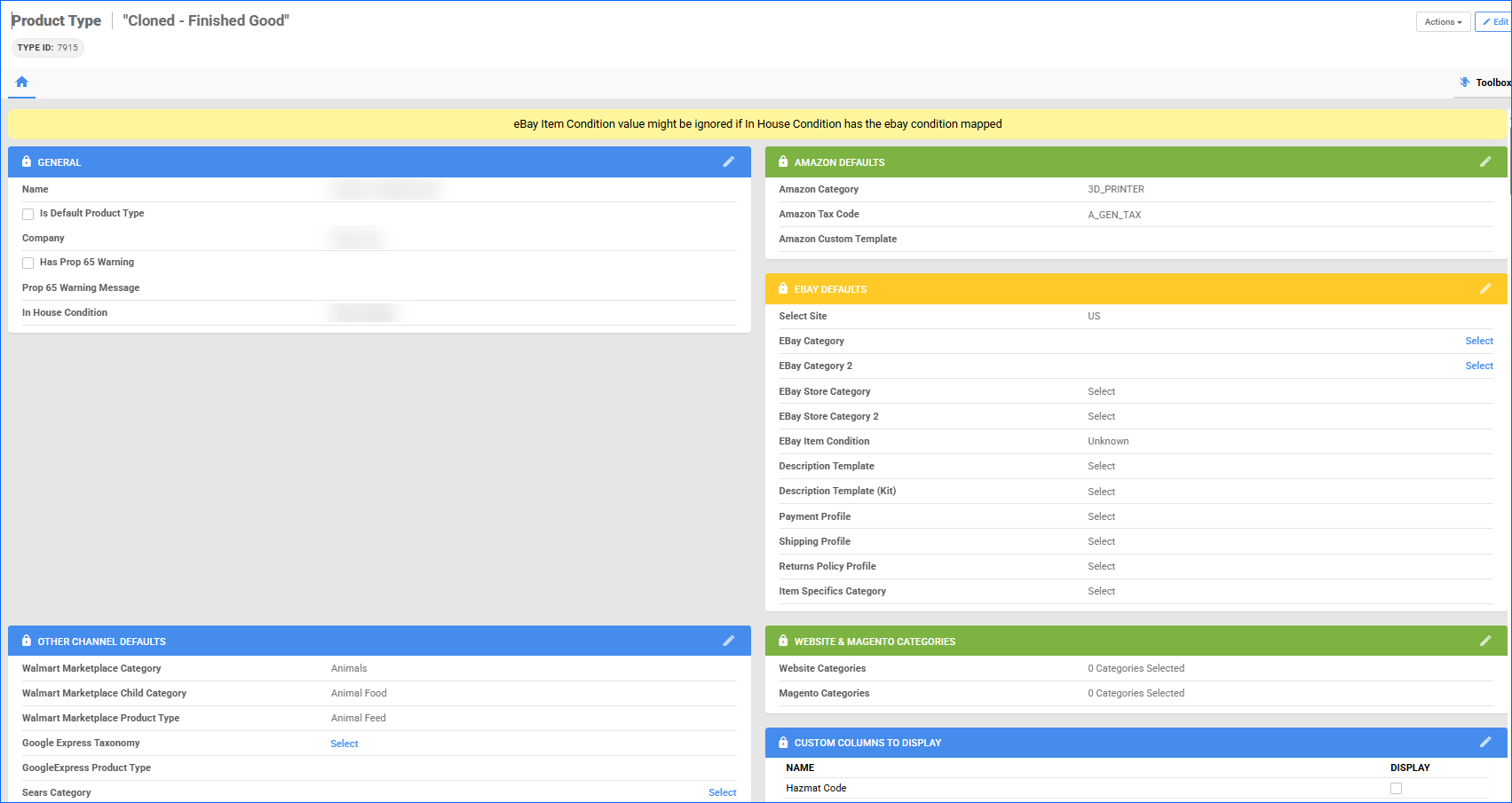The width and height of the screenshot is (1512, 803).
Task: Click the General panel lock icon
Action: 27,161
